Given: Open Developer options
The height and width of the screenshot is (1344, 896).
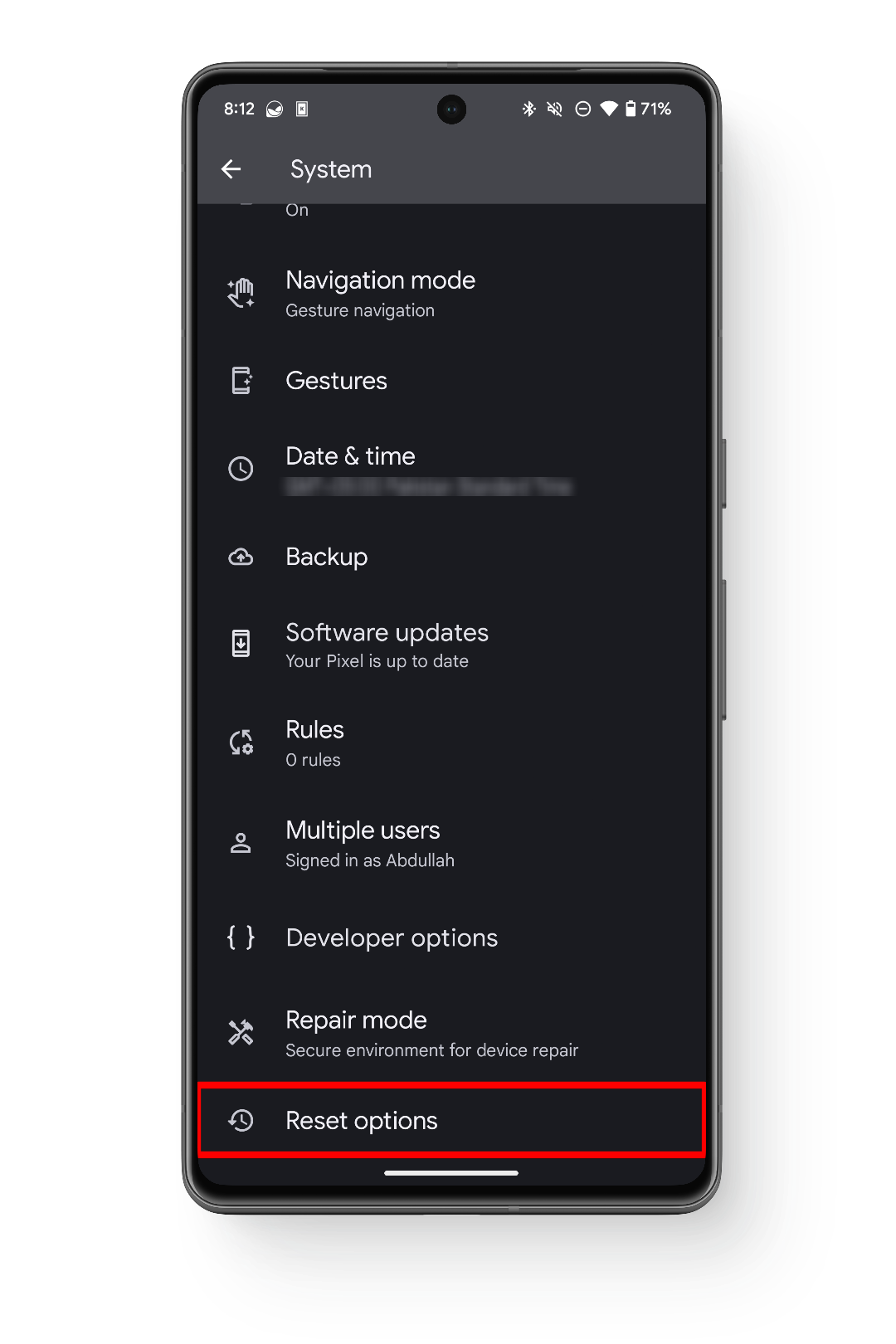Looking at the screenshot, I should (x=392, y=938).
